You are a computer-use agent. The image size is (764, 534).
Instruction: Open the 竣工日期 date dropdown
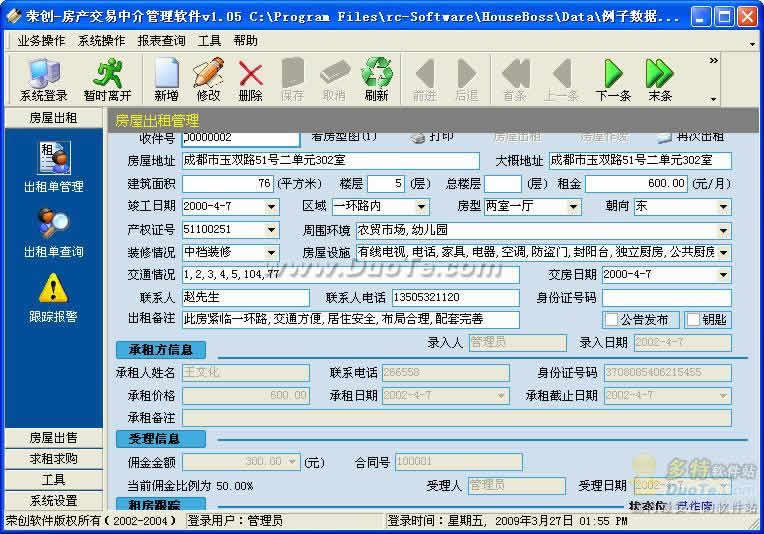coord(271,207)
